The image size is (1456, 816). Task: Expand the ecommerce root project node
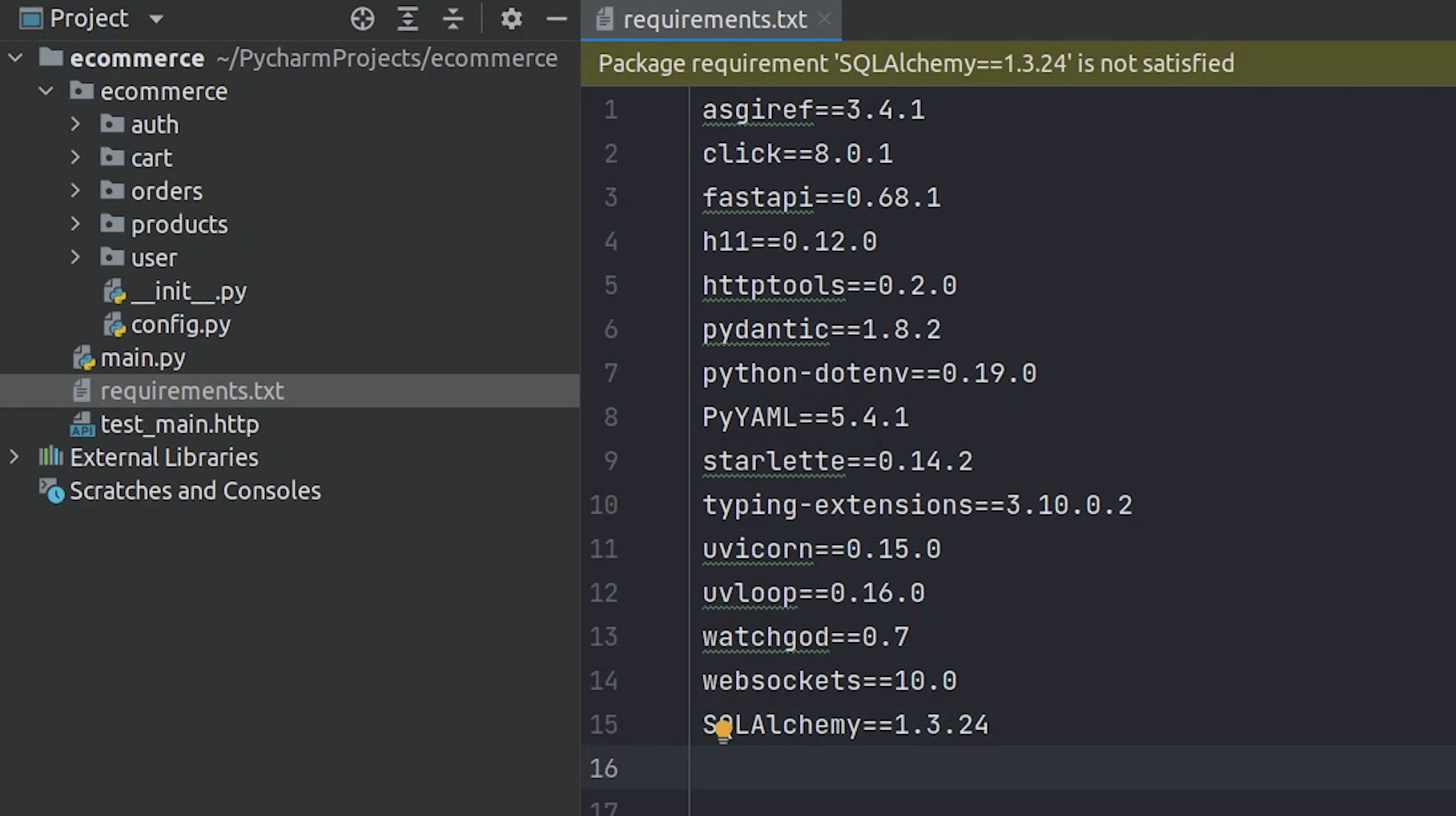tap(15, 57)
